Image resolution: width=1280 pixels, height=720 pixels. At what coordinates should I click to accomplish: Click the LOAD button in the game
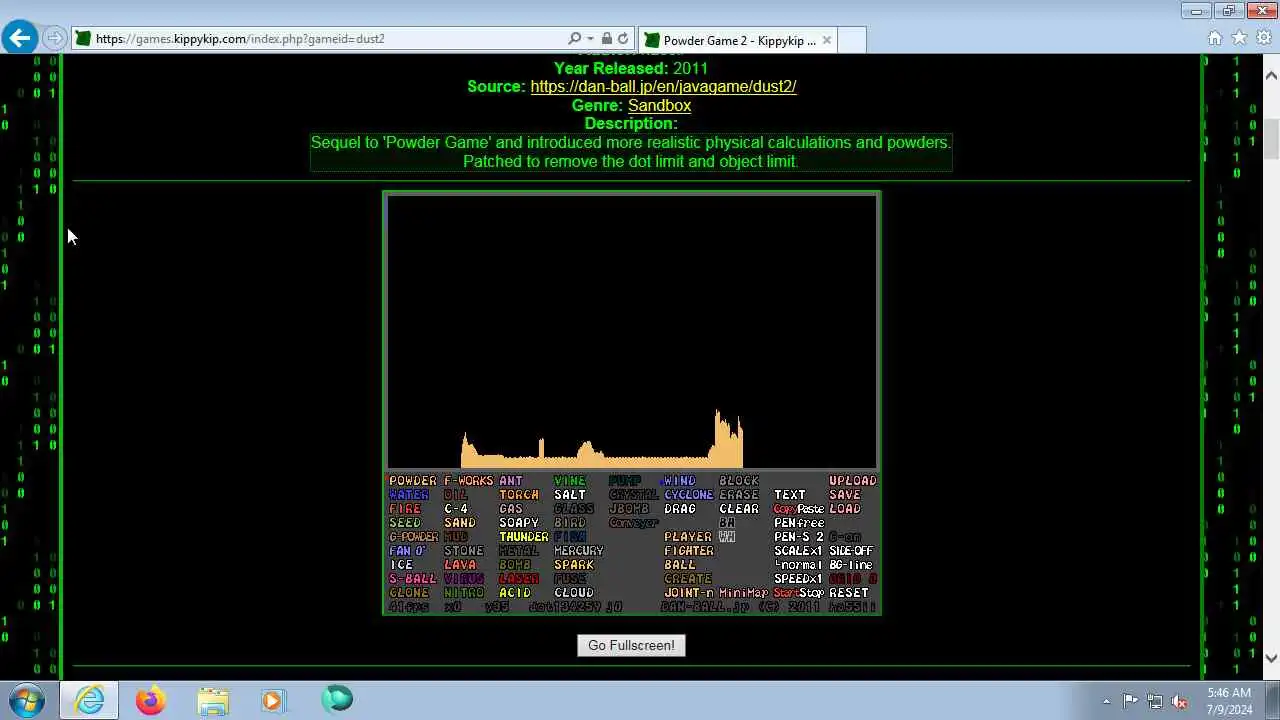(845, 509)
